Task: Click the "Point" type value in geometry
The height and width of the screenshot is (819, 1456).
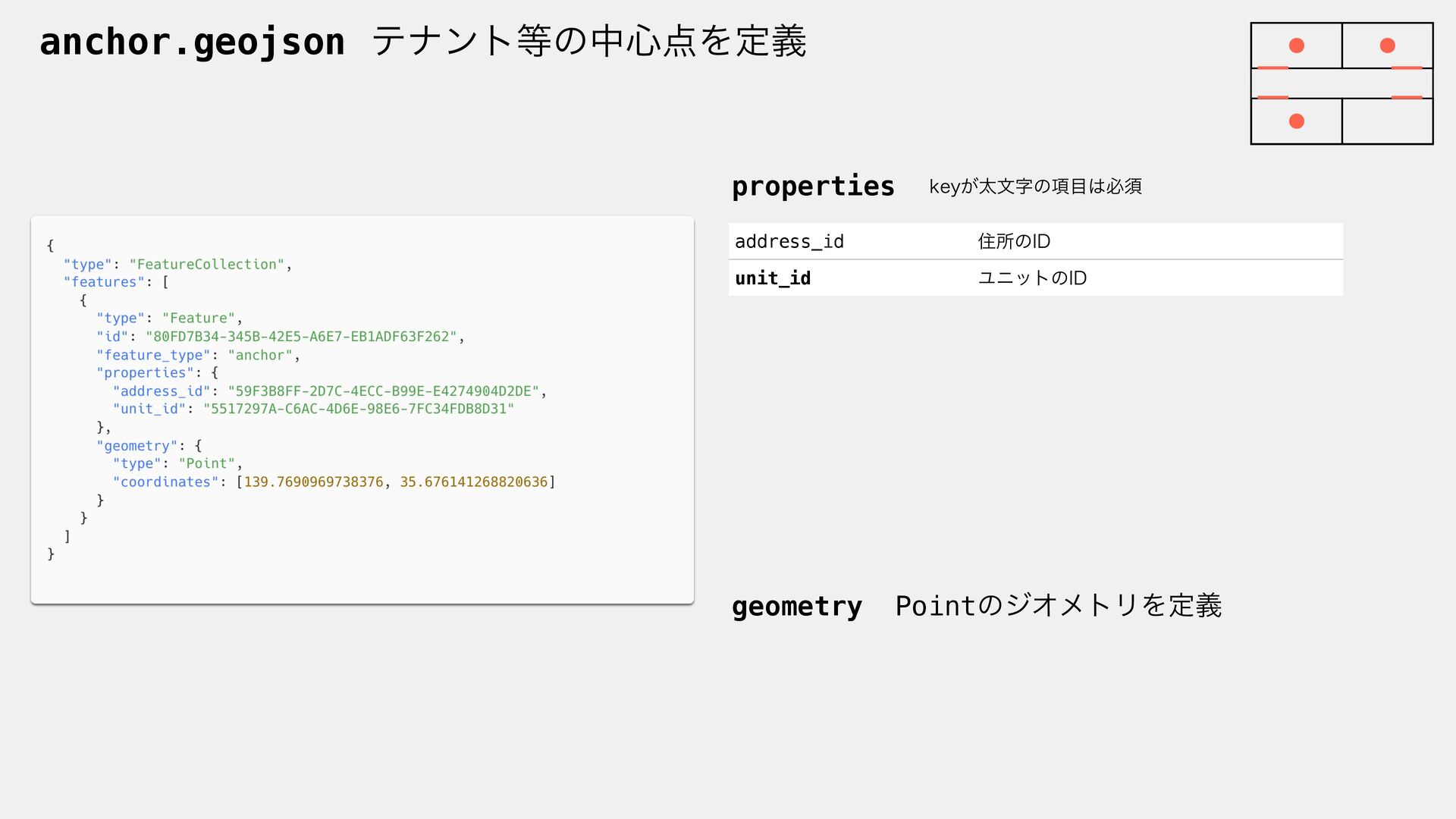Action: point(207,464)
